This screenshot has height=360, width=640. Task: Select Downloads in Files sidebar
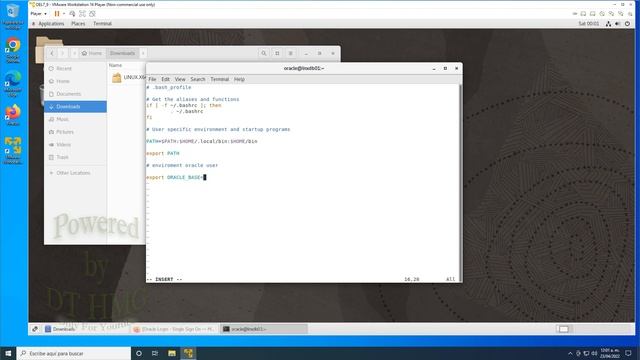tap(76, 107)
